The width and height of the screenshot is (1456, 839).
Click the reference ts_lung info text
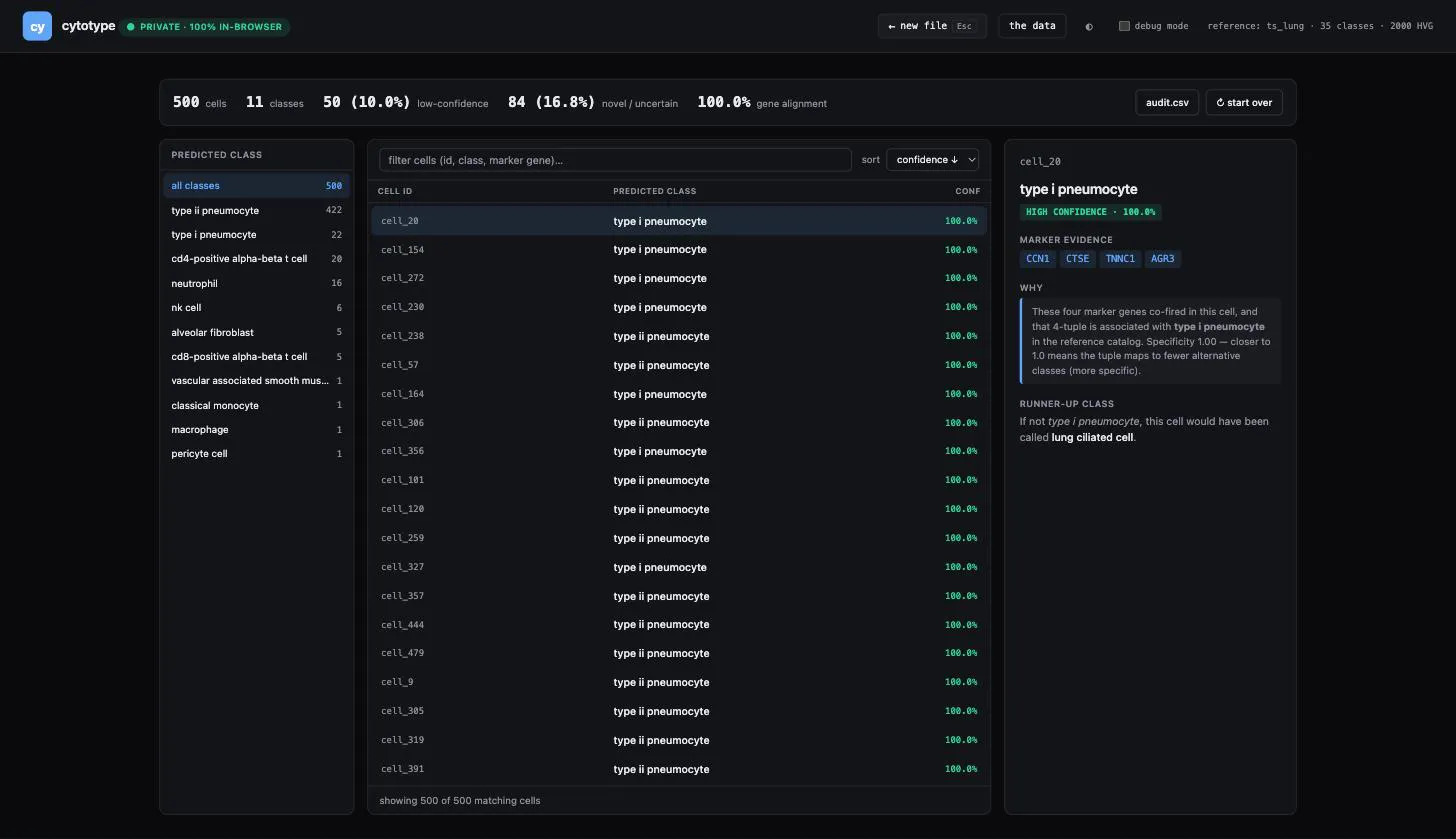click(x=1320, y=26)
